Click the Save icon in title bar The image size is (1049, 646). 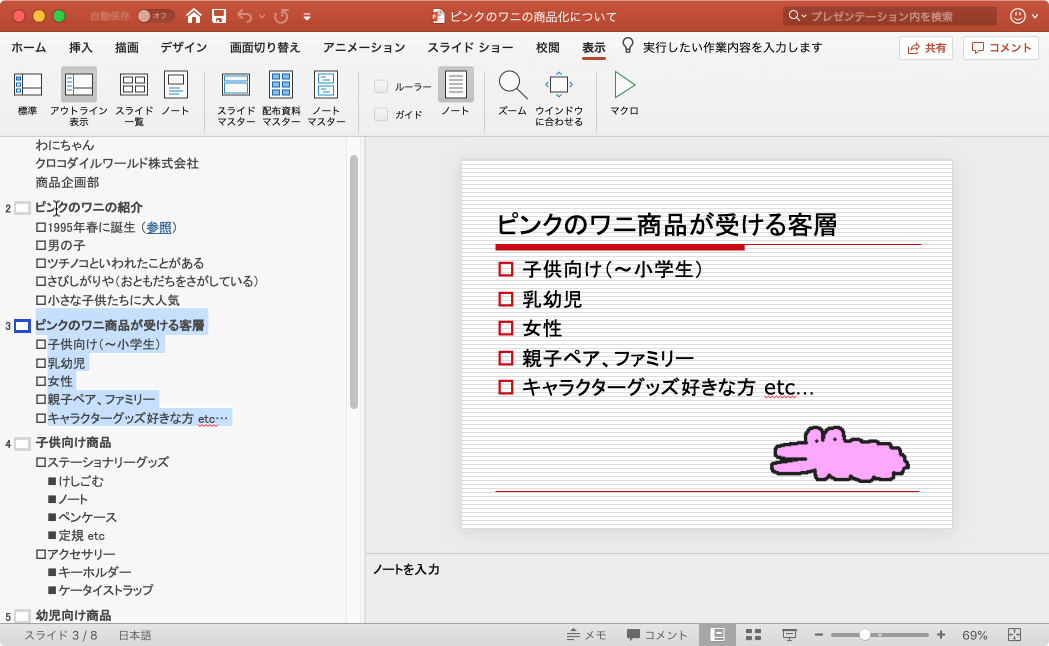(x=219, y=16)
